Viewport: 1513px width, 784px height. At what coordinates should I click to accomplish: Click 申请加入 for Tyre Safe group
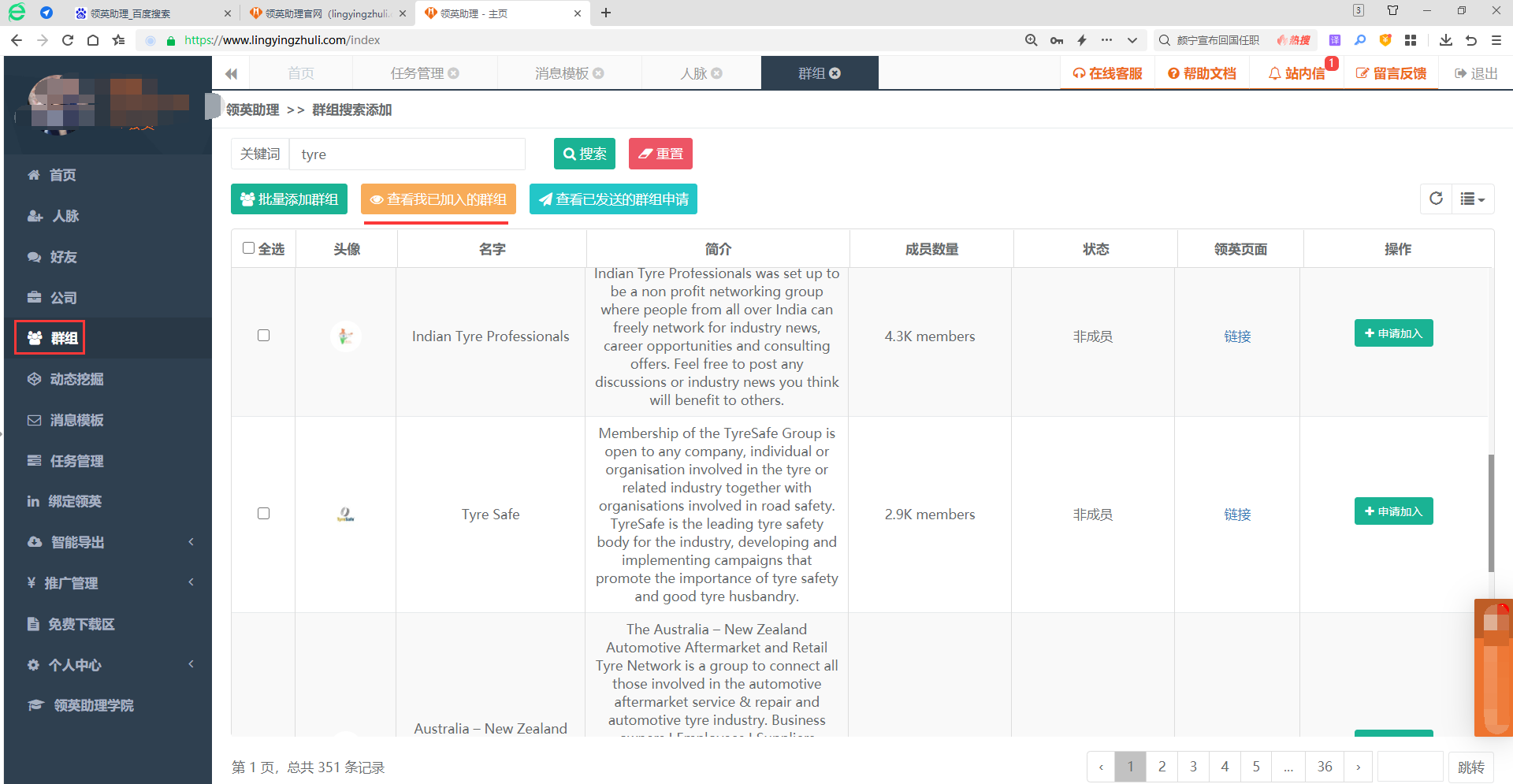1393,511
